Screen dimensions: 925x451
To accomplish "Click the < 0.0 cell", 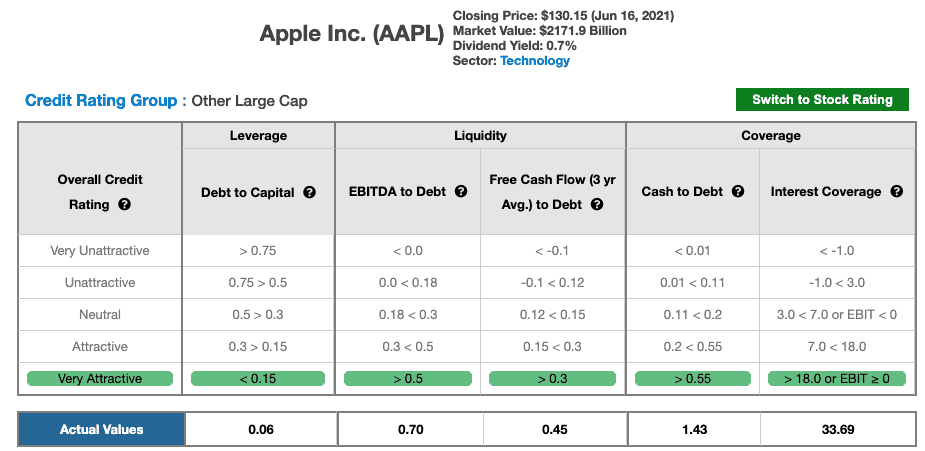I will [x=408, y=251].
